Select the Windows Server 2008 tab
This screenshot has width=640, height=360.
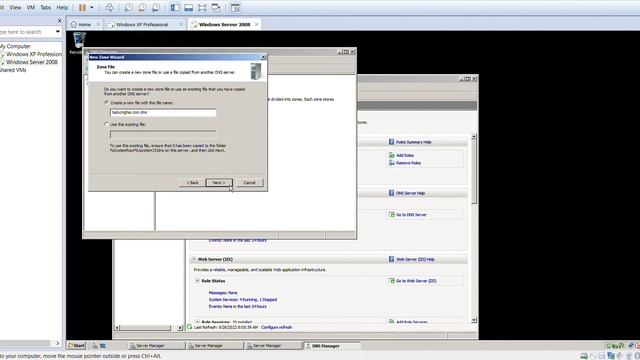[224, 24]
